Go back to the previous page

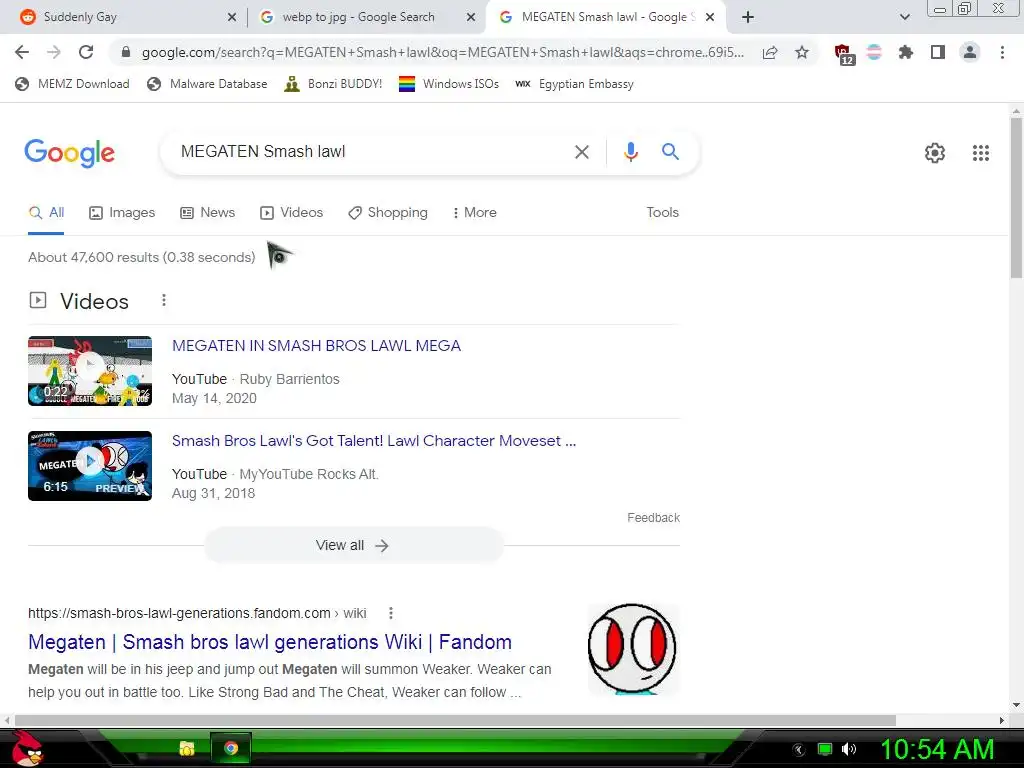(22, 52)
